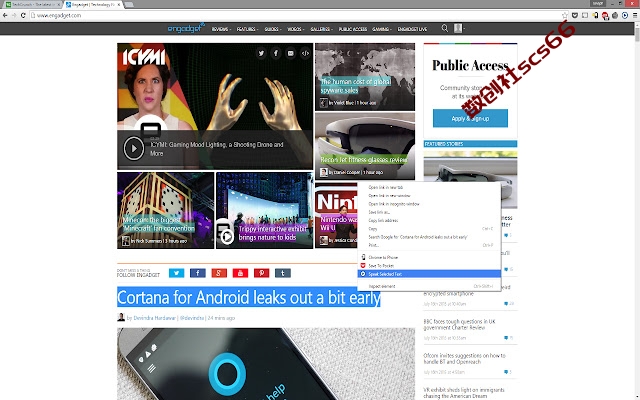Click the Cortana phone article image
Viewport: 640px width, 400px height.
(266, 364)
